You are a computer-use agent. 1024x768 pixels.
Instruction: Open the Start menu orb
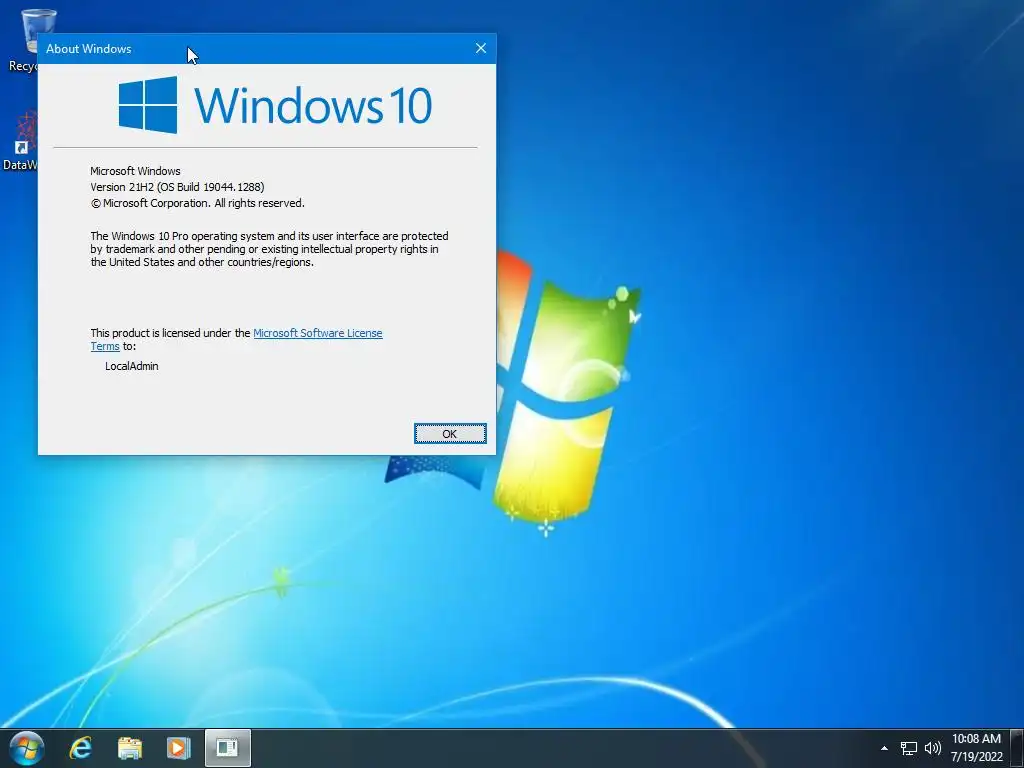point(27,748)
